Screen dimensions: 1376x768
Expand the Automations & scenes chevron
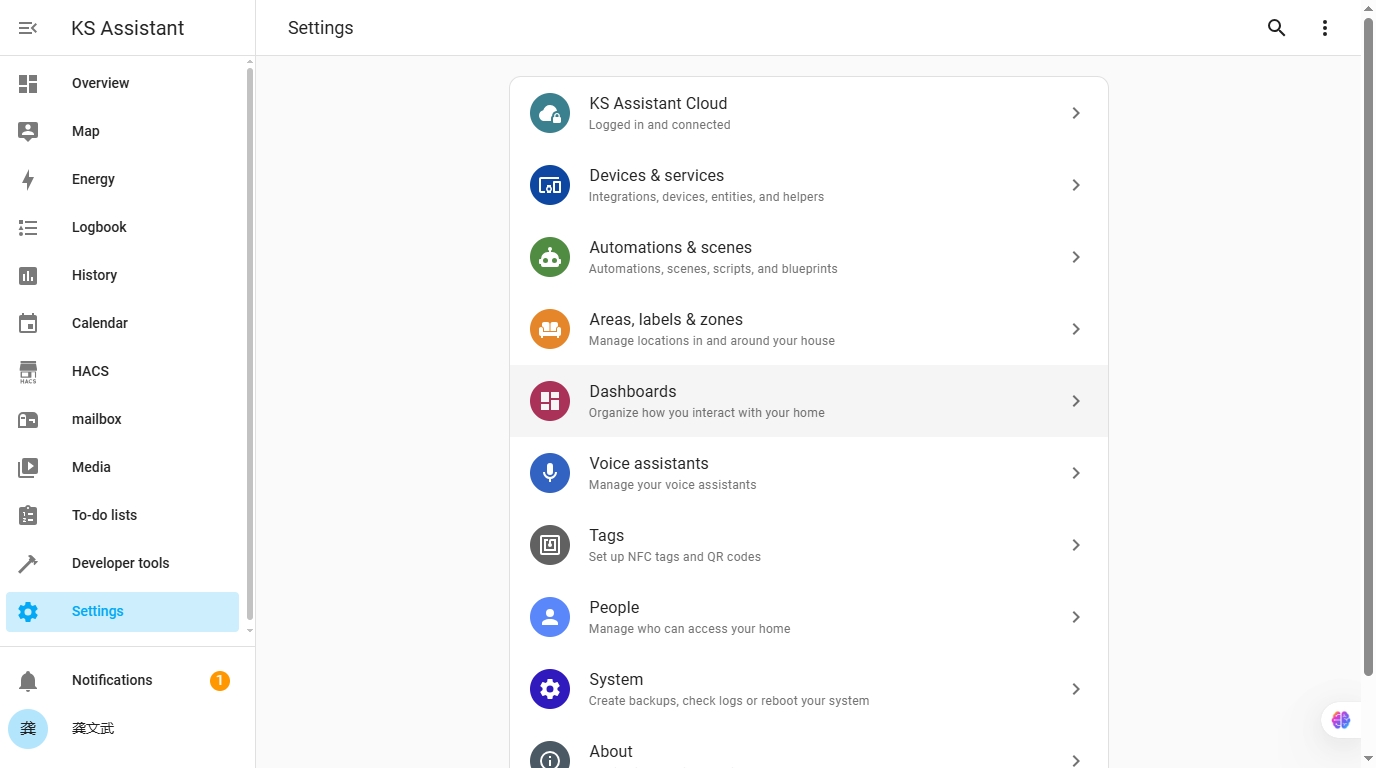coord(1076,257)
